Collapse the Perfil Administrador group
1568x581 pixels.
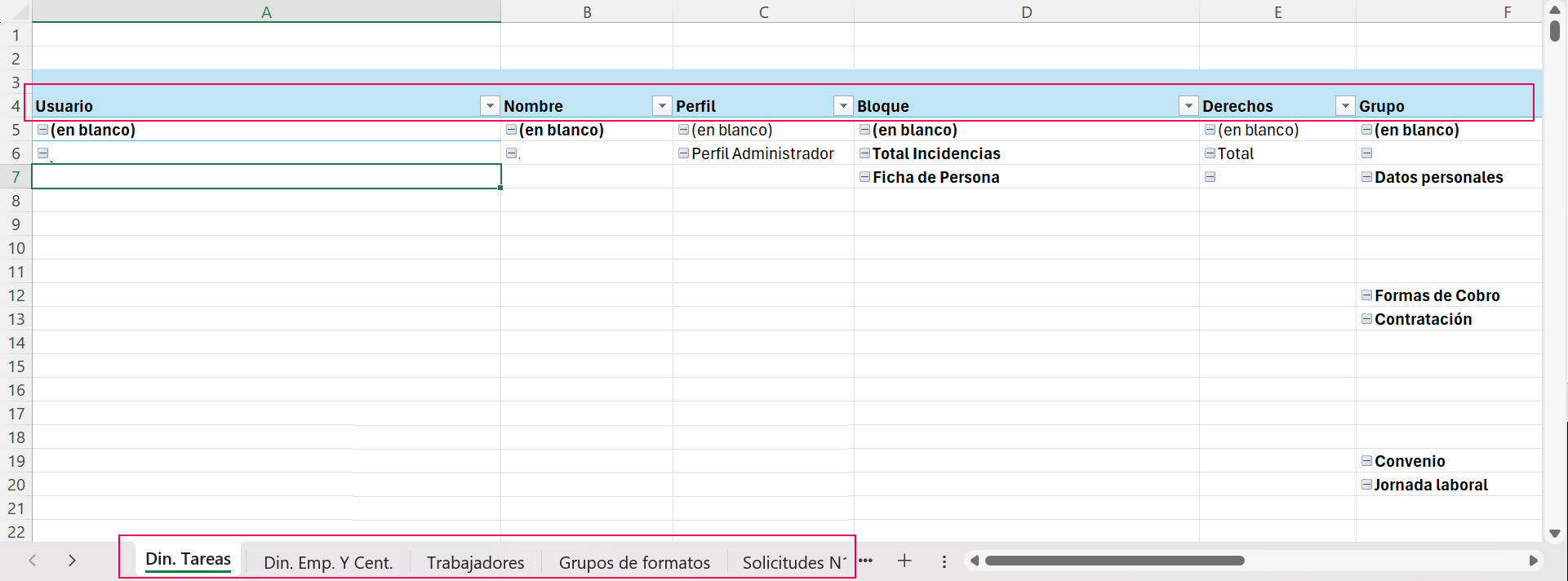683,153
